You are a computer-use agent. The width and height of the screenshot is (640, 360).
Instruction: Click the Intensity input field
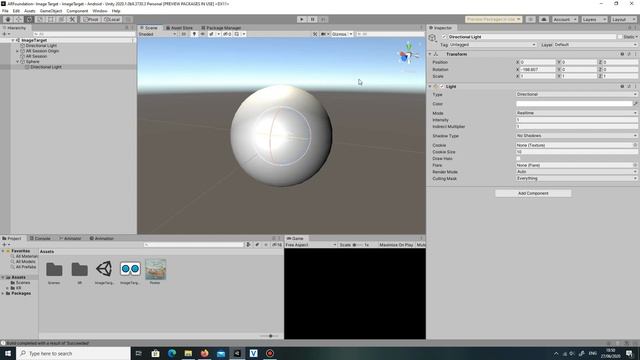pos(576,120)
